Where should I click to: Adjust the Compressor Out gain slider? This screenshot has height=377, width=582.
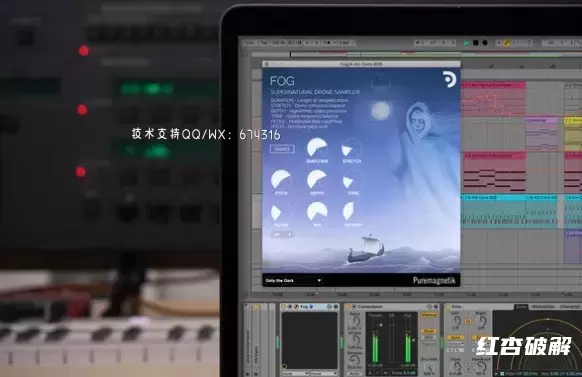pos(413,340)
